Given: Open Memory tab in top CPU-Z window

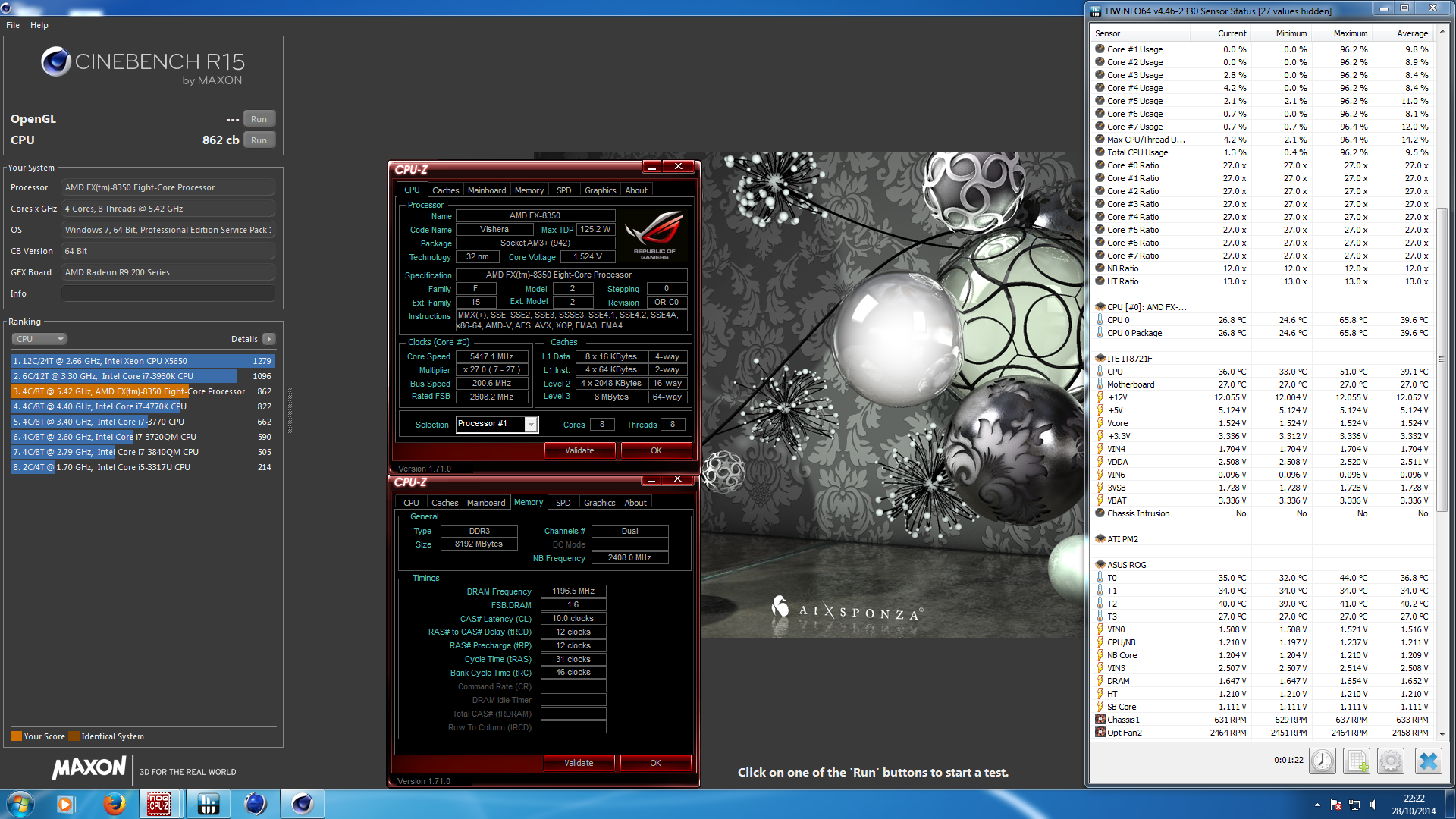Looking at the screenshot, I should [529, 190].
